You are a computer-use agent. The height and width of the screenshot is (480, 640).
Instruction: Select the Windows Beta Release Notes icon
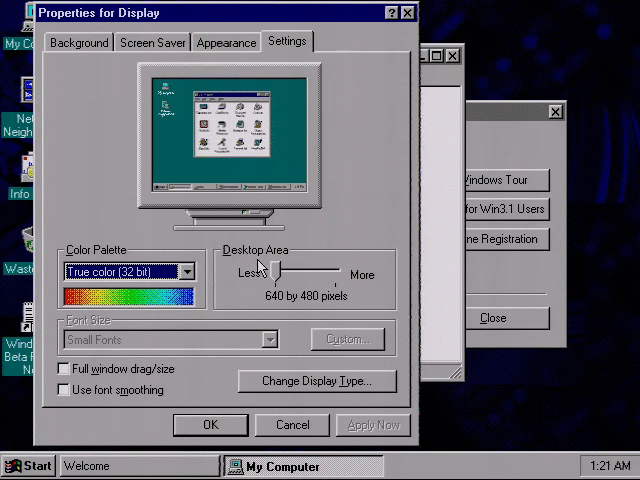click(x=18, y=339)
